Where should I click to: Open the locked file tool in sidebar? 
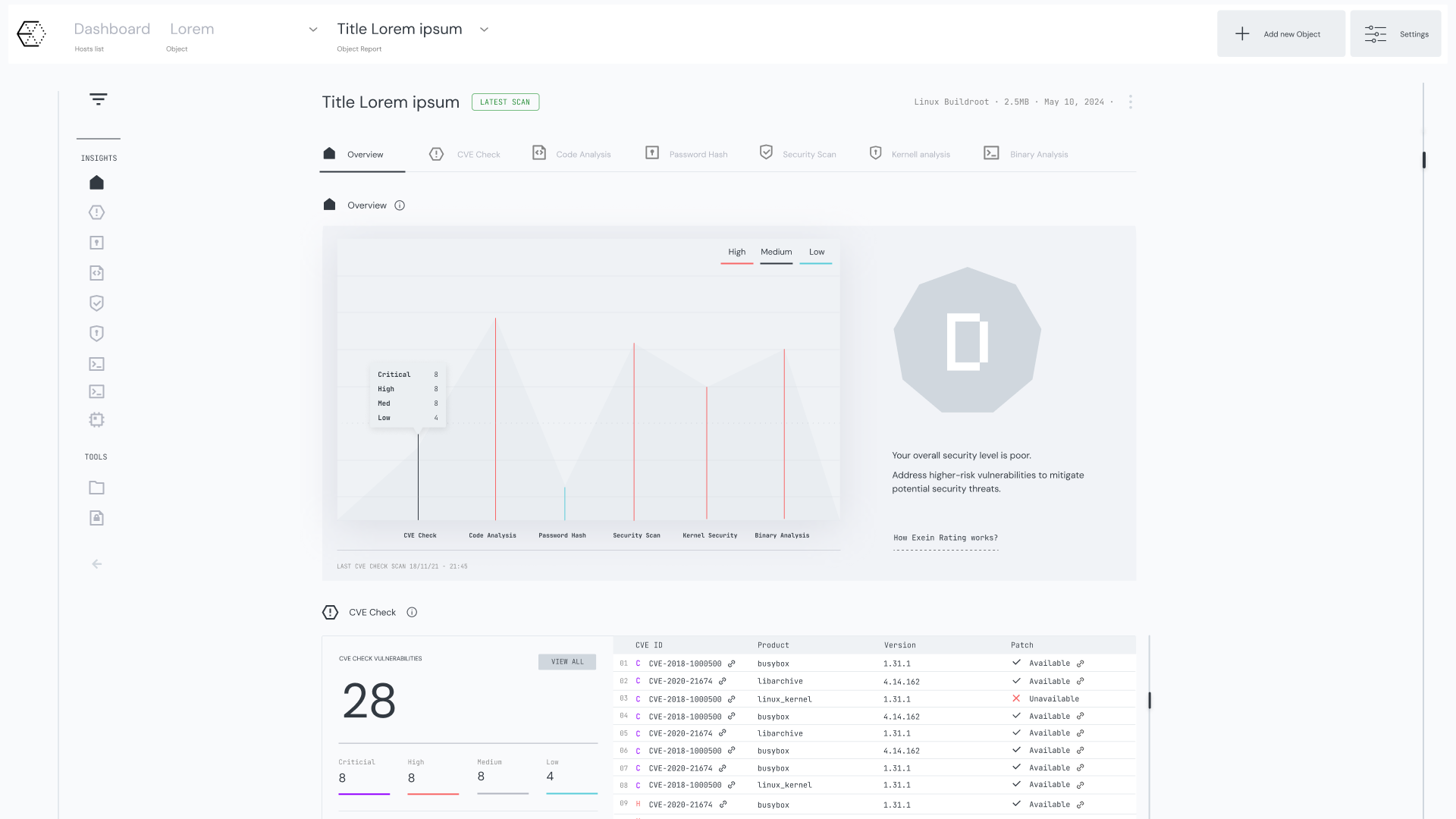96,518
